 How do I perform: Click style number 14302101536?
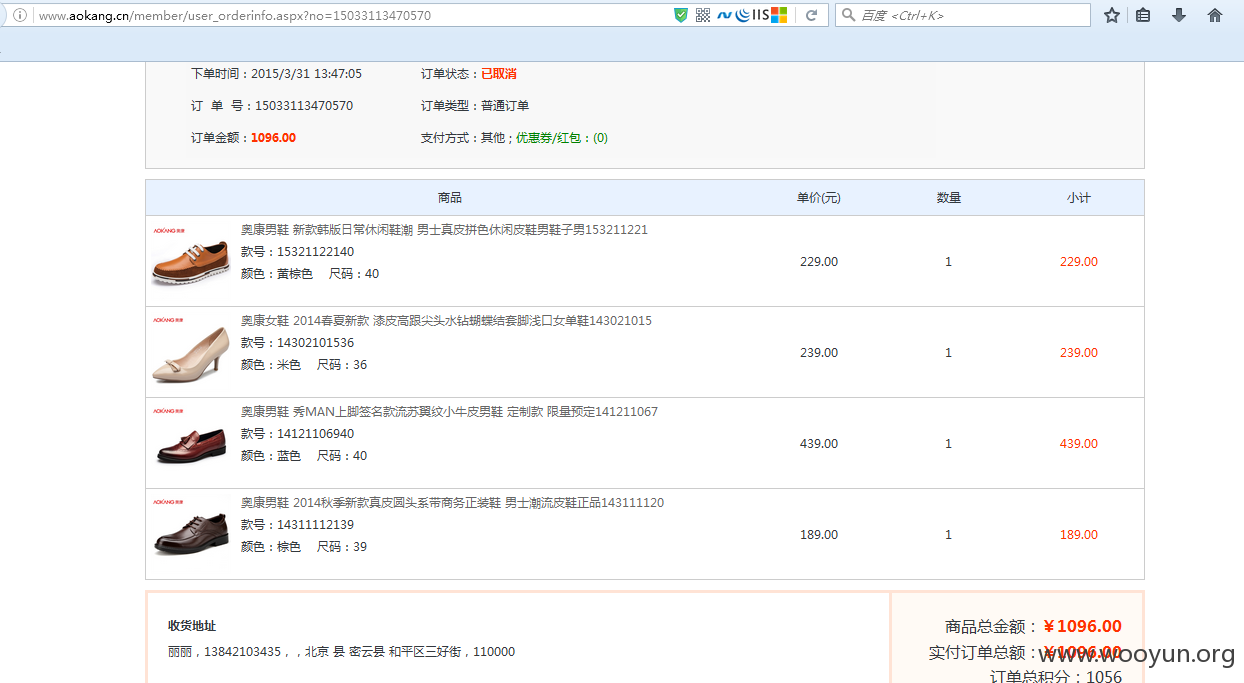pyautogui.click(x=315, y=343)
